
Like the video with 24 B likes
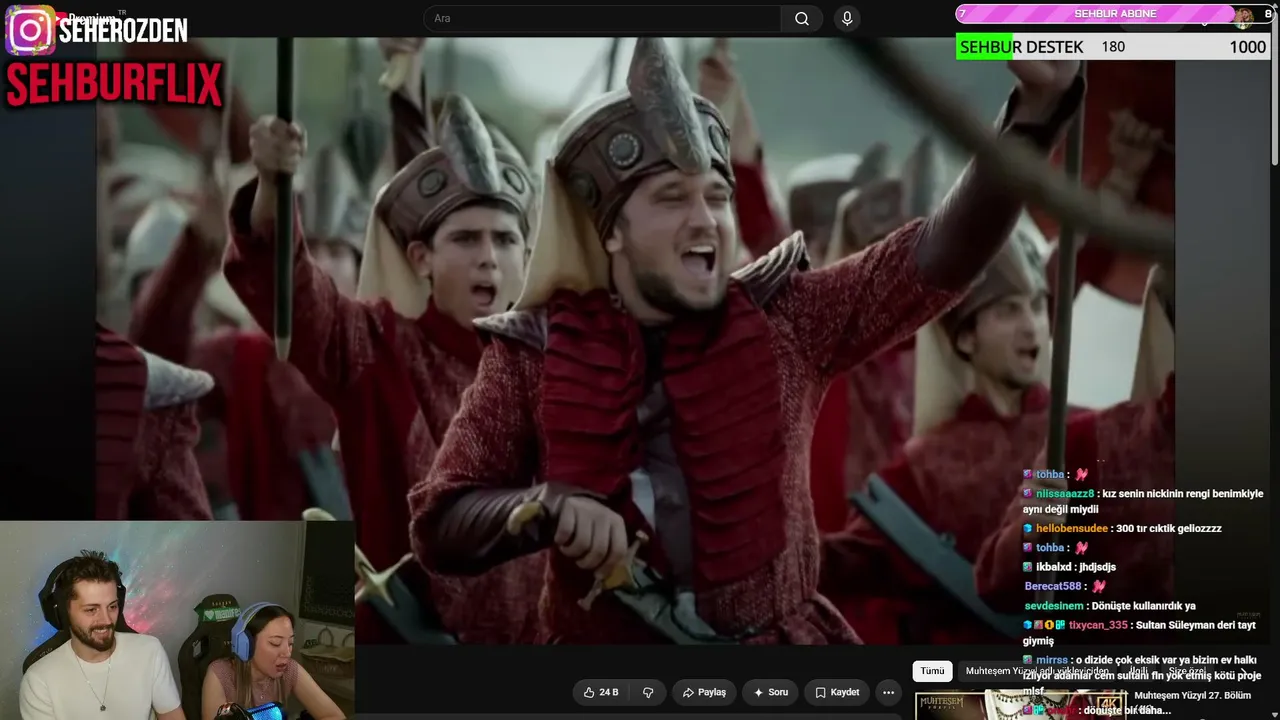click(x=601, y=692)
